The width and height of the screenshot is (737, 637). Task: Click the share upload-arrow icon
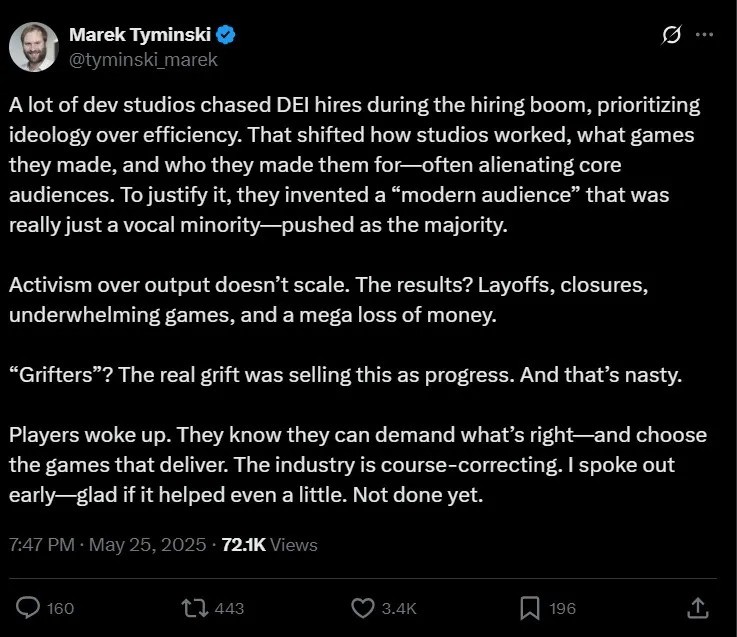pos(699,607)
